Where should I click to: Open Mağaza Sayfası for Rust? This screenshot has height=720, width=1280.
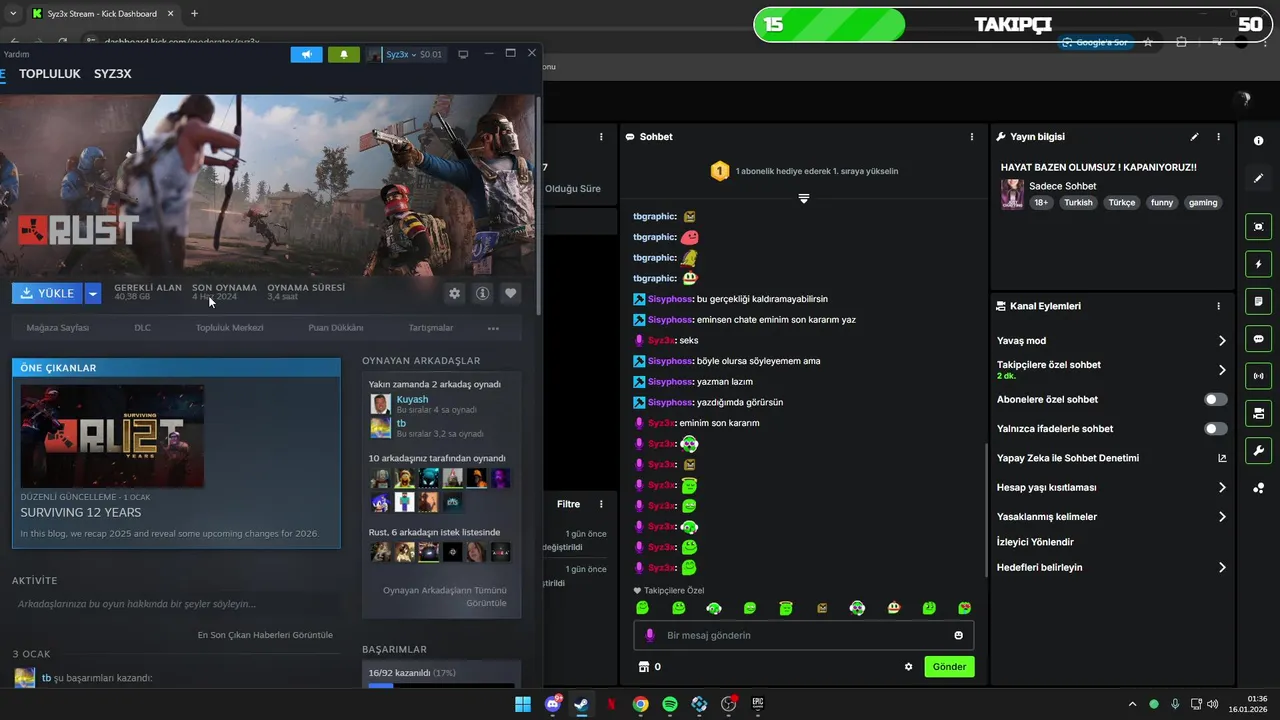point(58,328)
